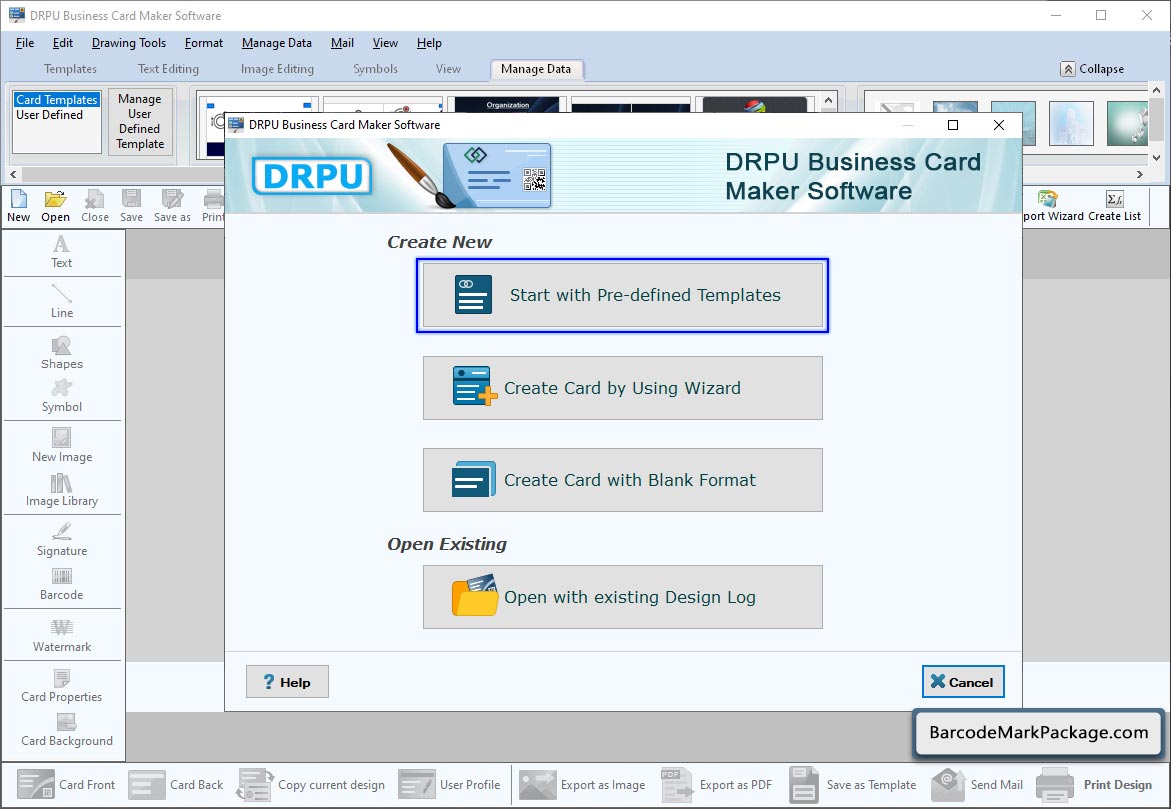Select the Text tool in left sidebar
Image resolution: width=1171 pixels, height=809 pixels.
coord(61,252)
